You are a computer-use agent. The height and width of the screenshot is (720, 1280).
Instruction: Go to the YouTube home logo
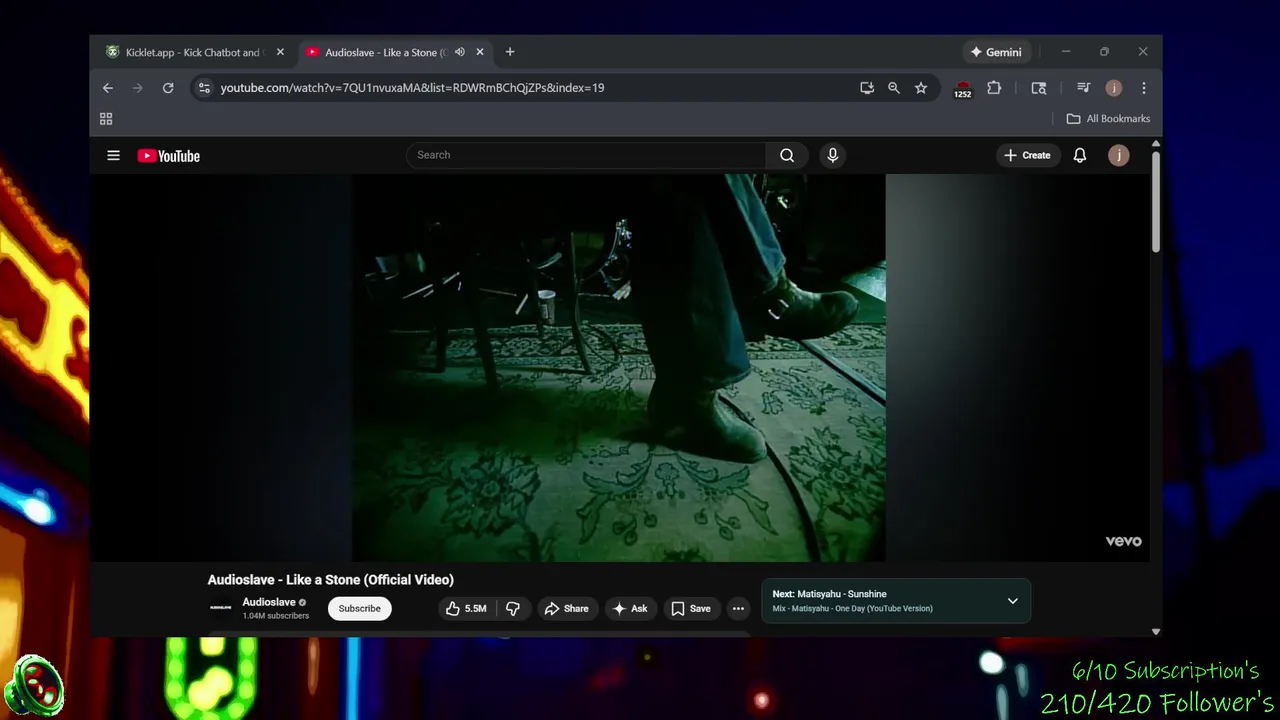click(x=168, y=156)
